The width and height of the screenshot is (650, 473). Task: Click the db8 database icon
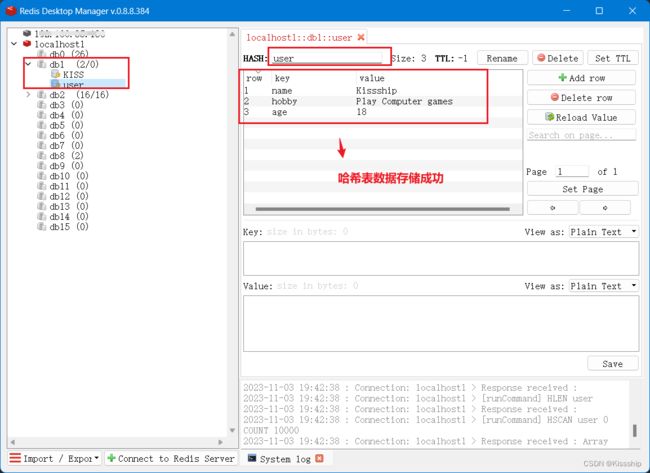(x=41, y=155)
